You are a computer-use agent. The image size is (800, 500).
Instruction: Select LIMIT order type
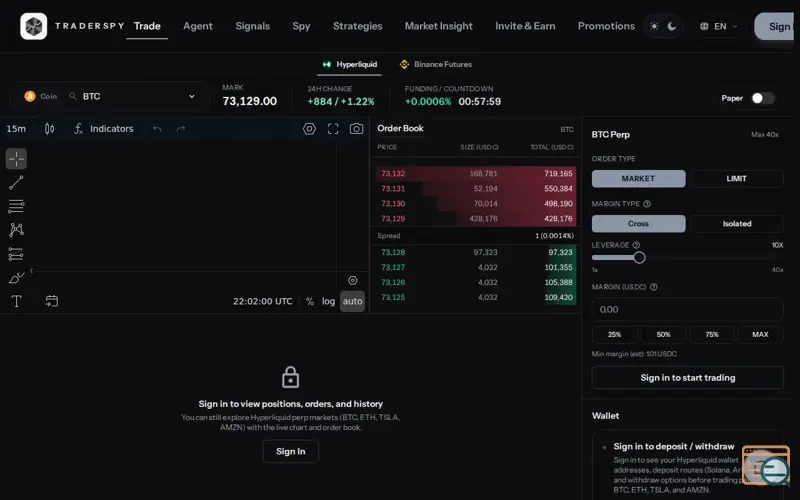click(x=737, y=179)
